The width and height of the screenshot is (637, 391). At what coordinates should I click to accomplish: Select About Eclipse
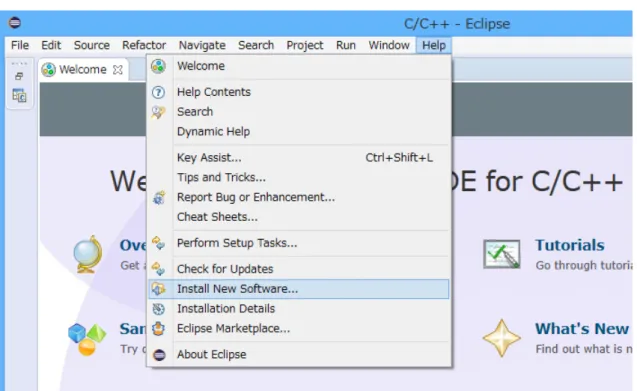tap(300, 354)
